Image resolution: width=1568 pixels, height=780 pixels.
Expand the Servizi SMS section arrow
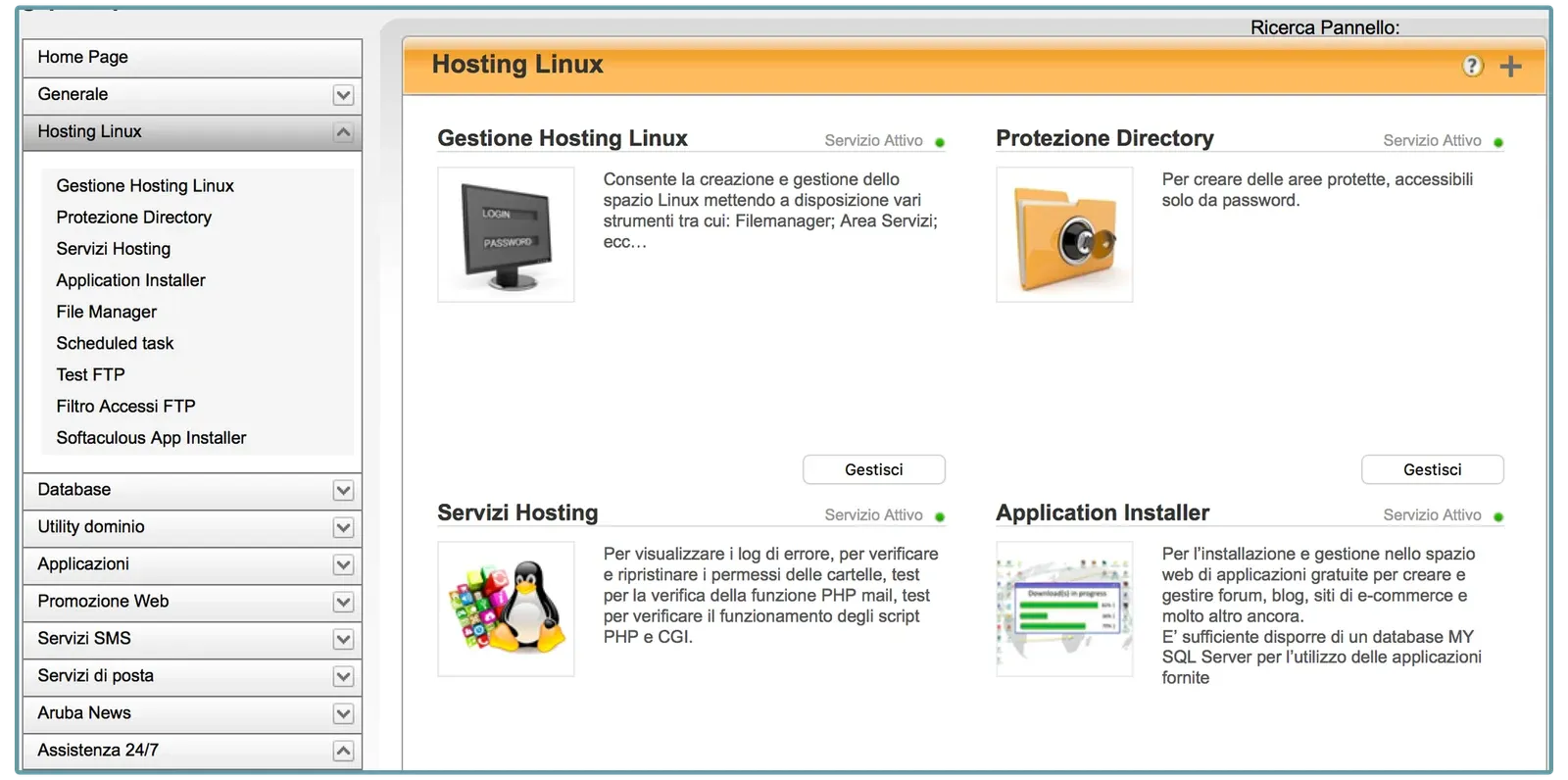[x=343, y=639]
